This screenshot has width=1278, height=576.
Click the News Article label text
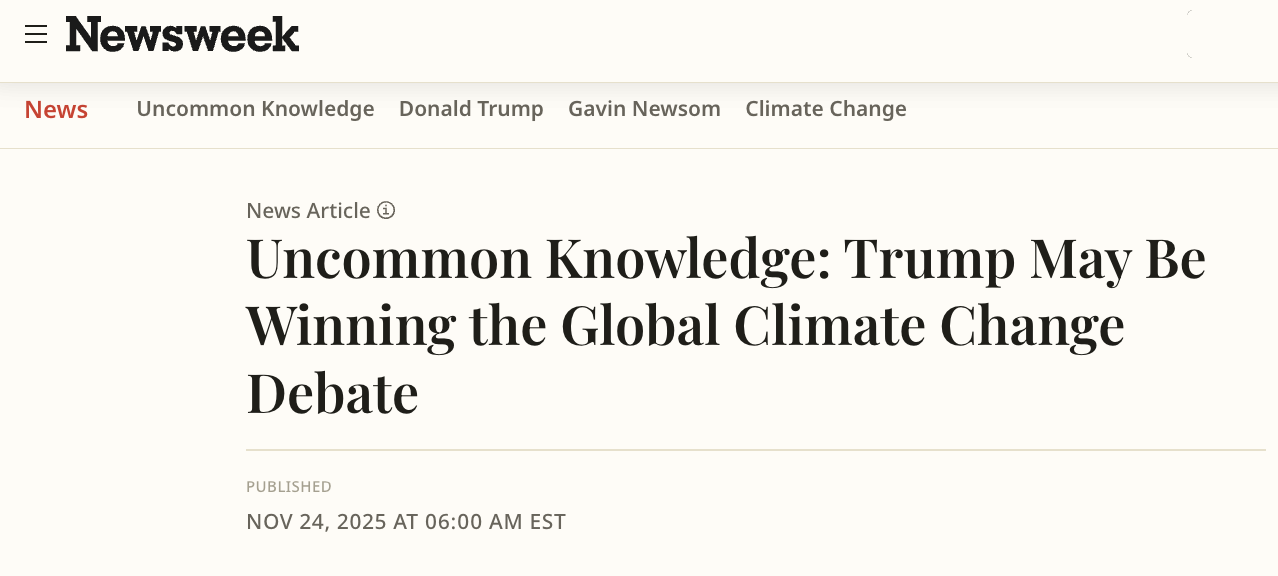point(308,210)
